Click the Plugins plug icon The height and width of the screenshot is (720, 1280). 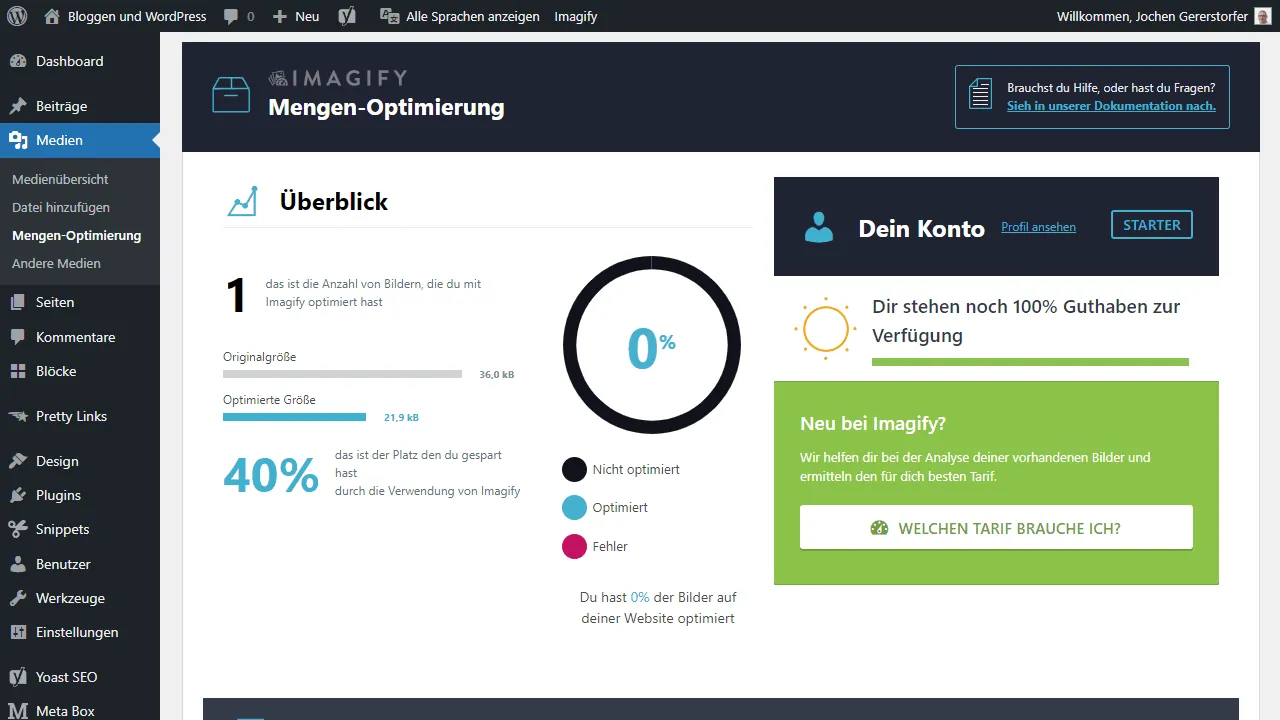tap(18, 495)
